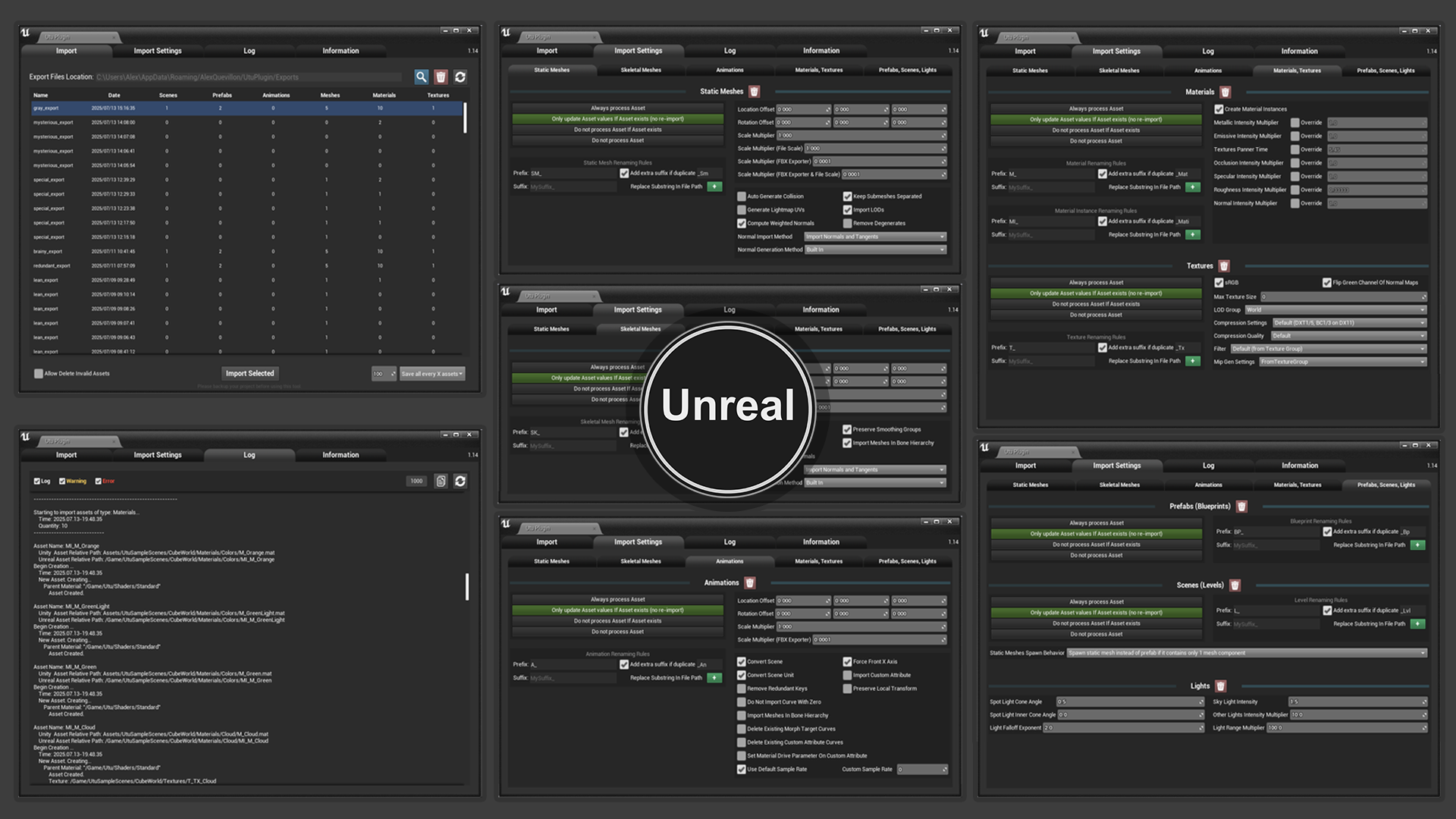Click green plus under Texture Renaming Rules
The height and width of the screenshot is (819, 1456).
coord(1193,361)
